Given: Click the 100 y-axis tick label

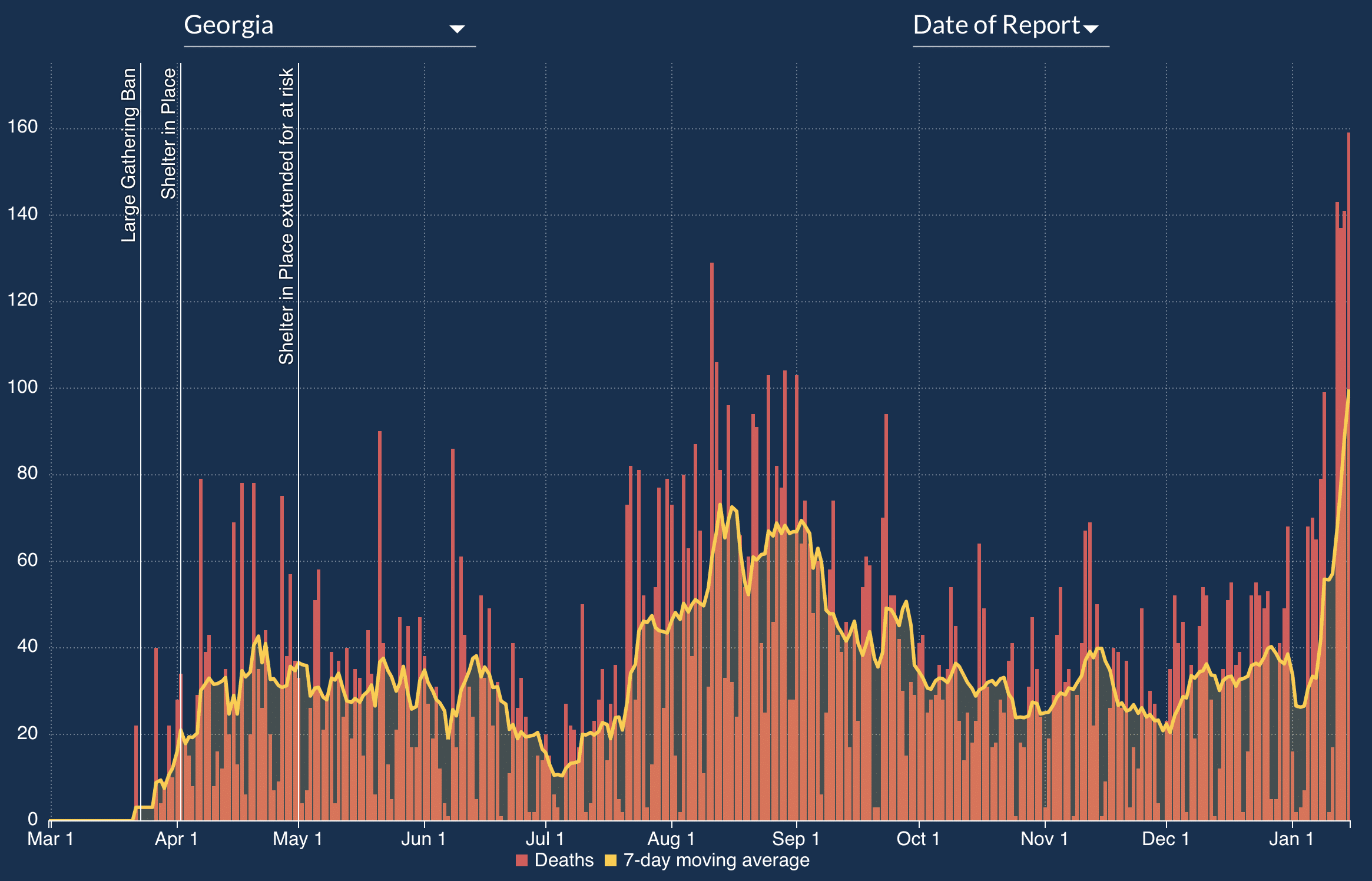Looking at the screenshot, I should pyautogui.click(x=22, y=387).
